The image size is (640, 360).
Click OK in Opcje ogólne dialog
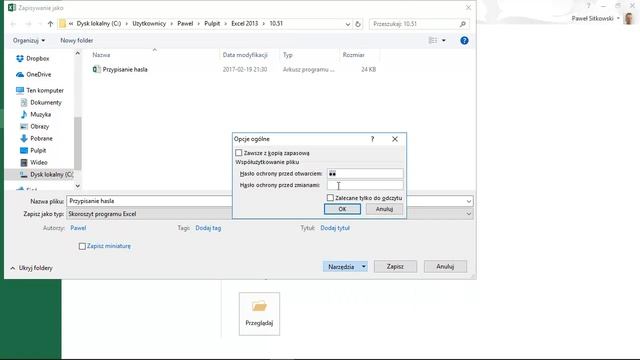342,209
